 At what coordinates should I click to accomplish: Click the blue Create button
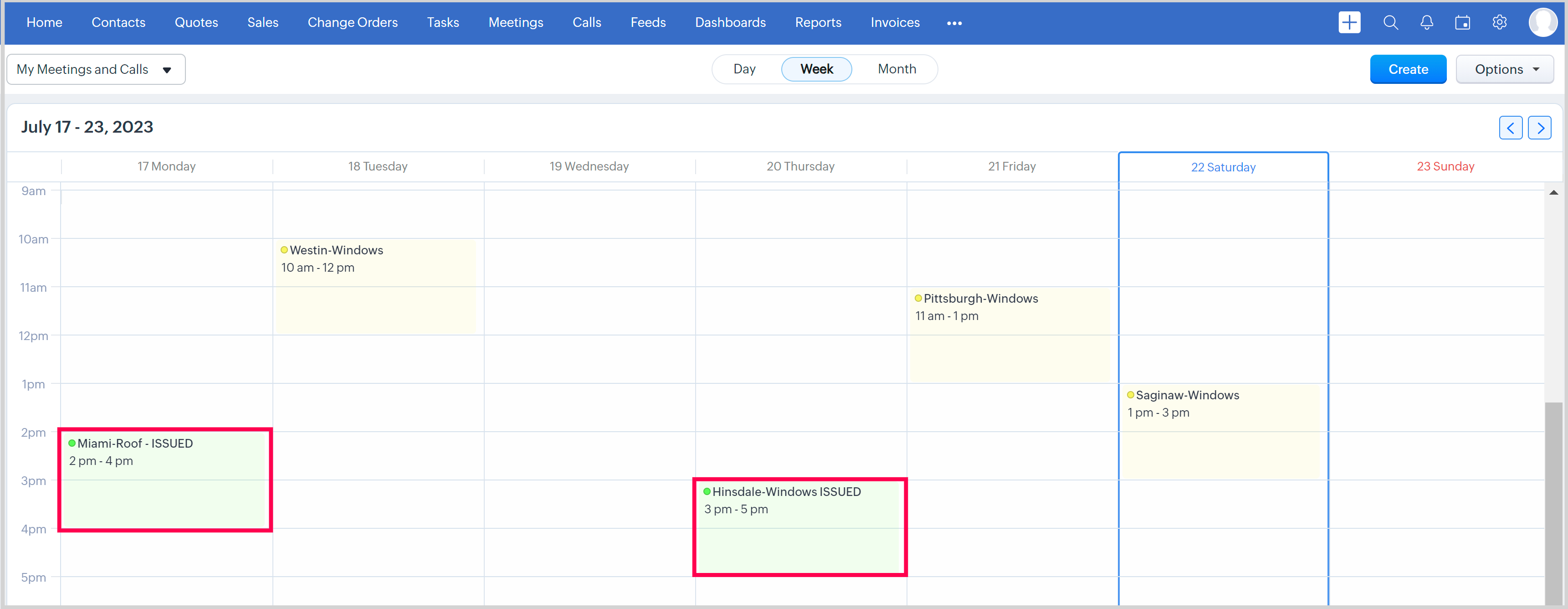coord(1407,69)
